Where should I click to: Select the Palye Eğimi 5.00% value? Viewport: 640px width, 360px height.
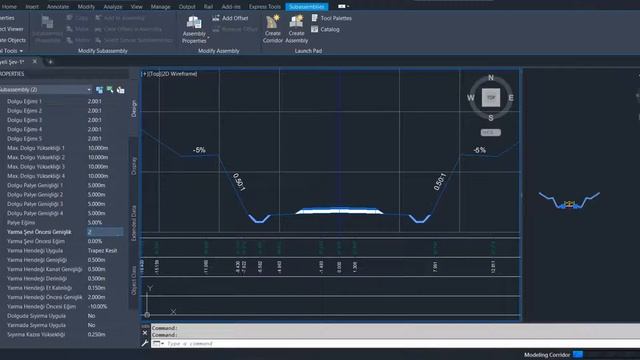[95, 222]
